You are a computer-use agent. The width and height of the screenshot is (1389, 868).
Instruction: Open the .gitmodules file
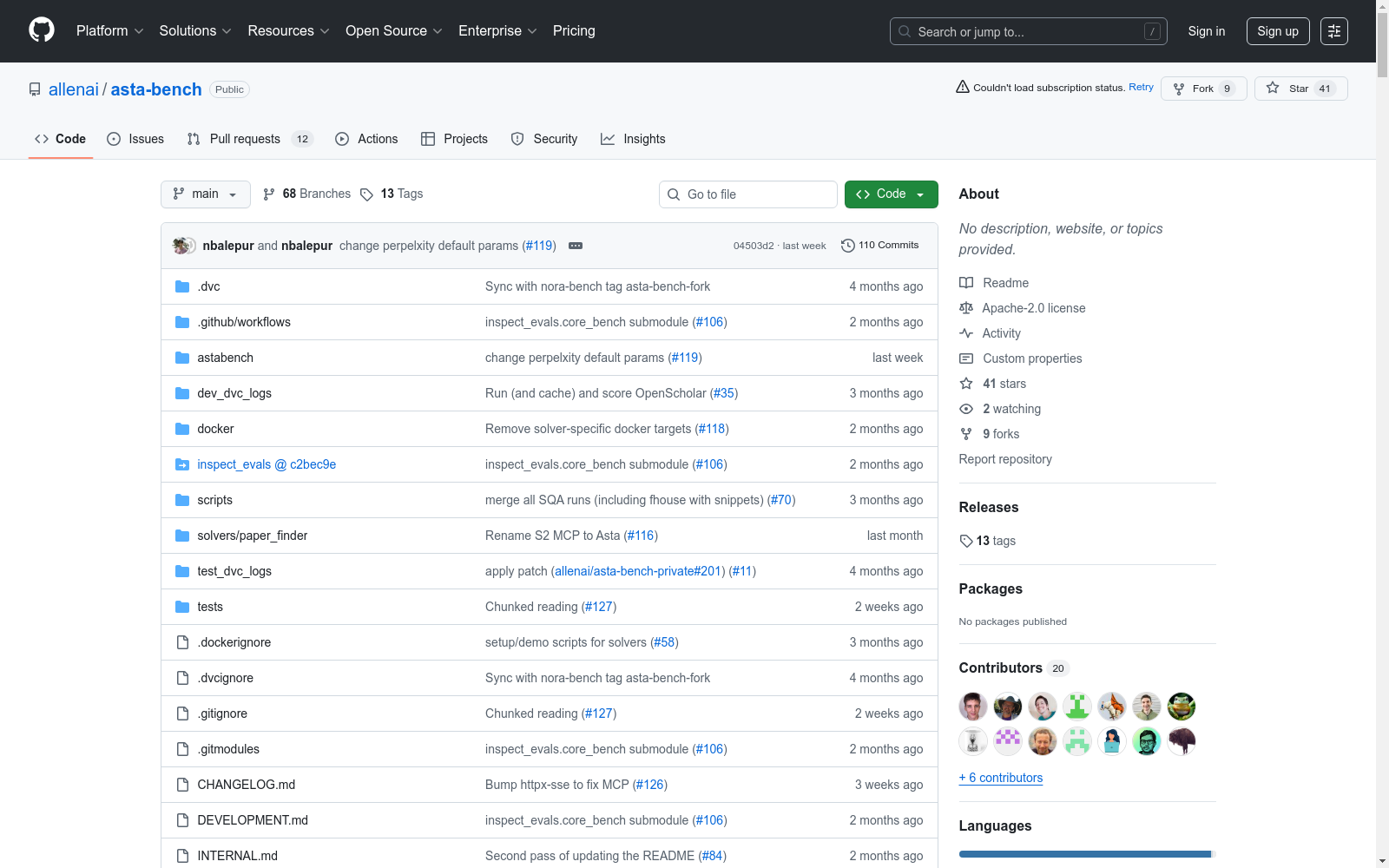pos(228,749)
